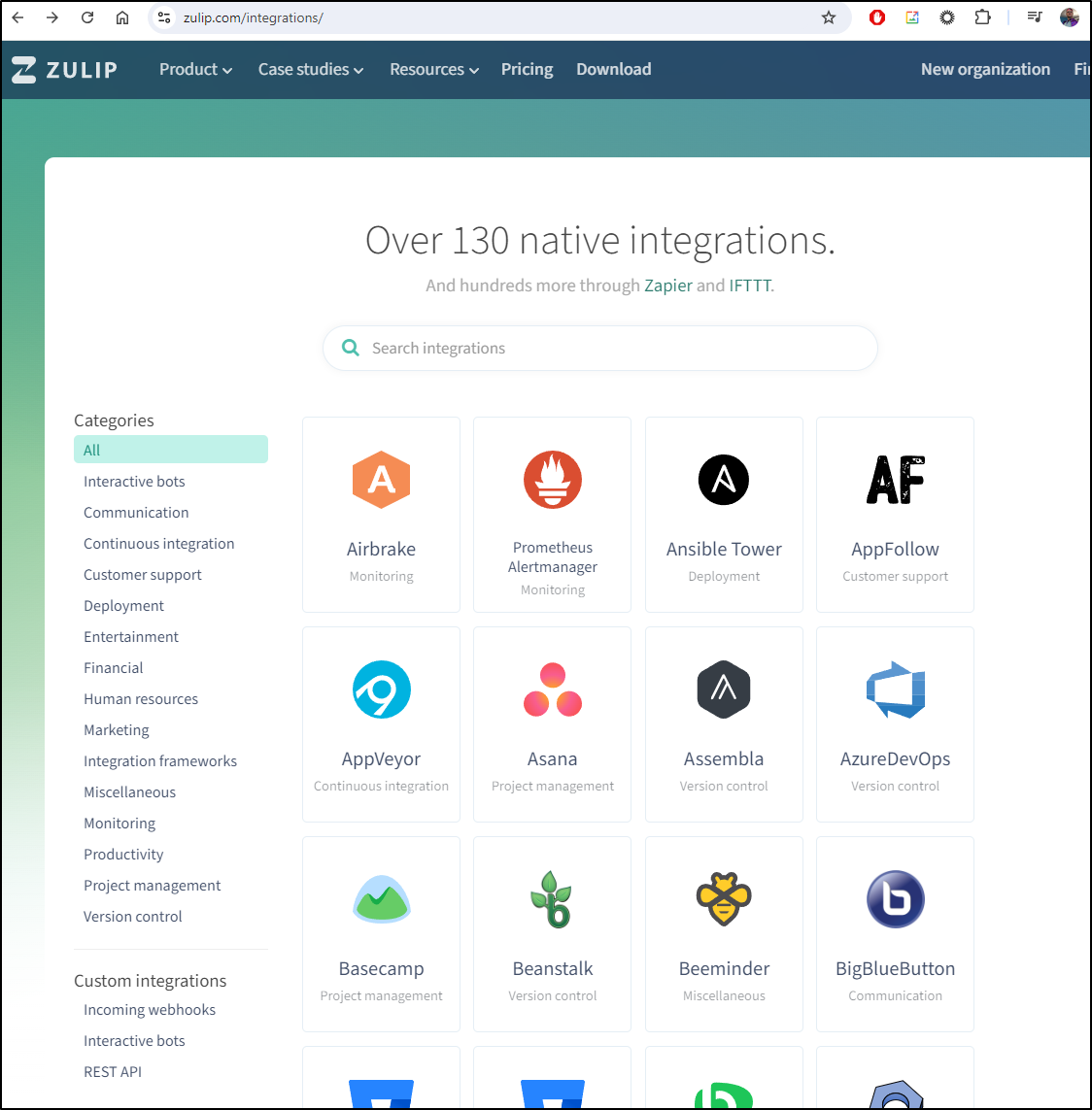Select the BigBlueButton logo

tap(895, 899)
